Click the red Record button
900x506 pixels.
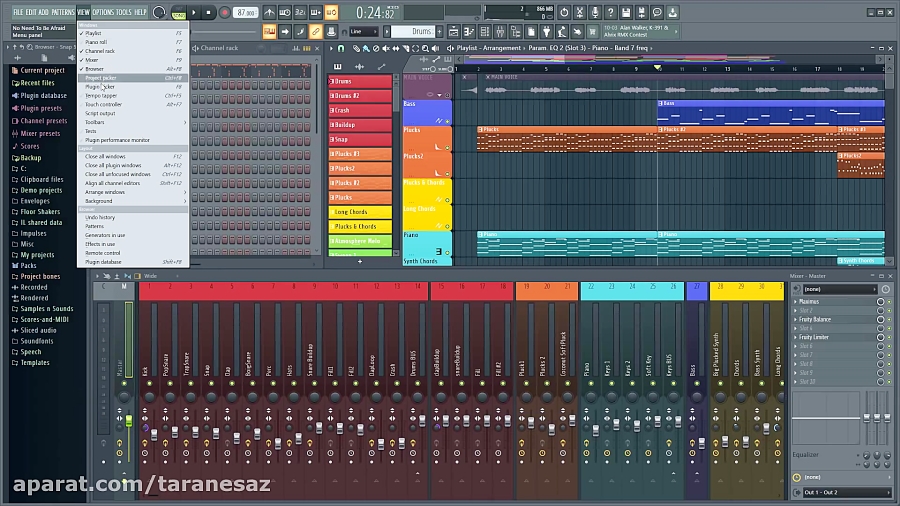(x=224, y=12)
